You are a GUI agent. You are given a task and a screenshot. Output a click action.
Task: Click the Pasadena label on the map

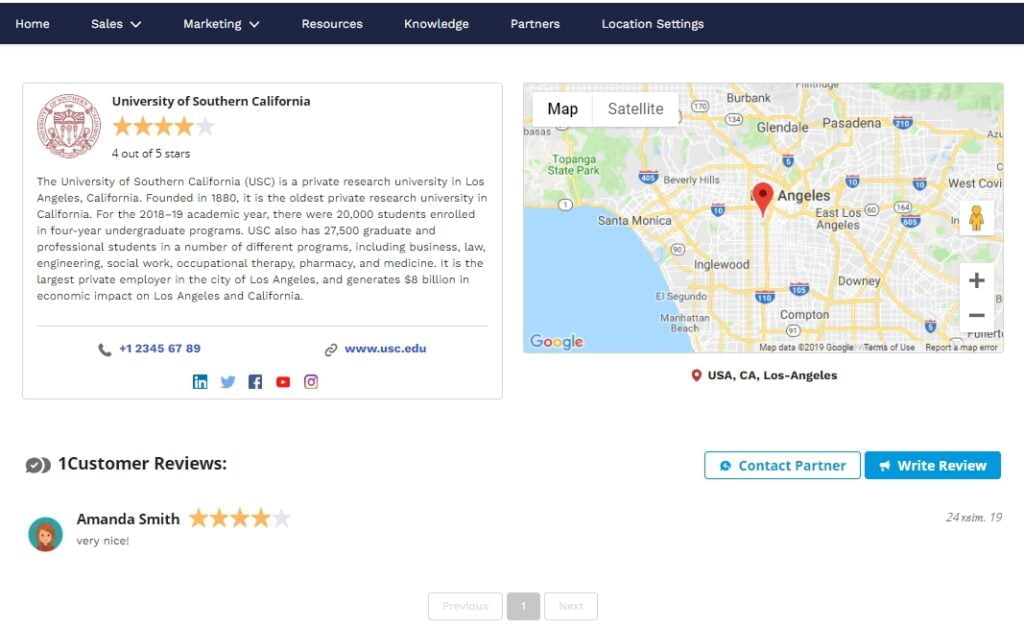tap(852, 123)
